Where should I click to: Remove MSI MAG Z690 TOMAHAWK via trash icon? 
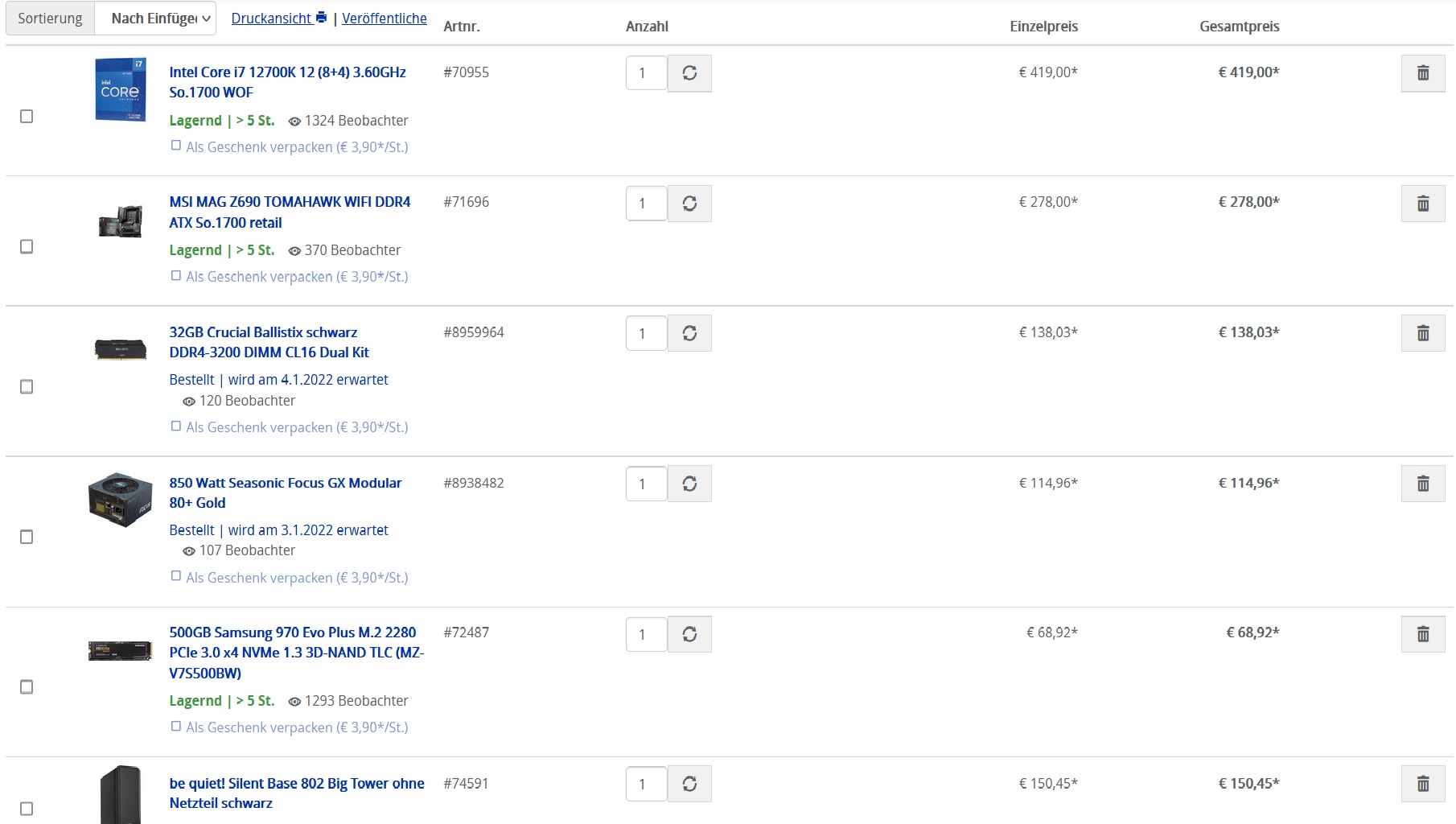(1422, 204)
